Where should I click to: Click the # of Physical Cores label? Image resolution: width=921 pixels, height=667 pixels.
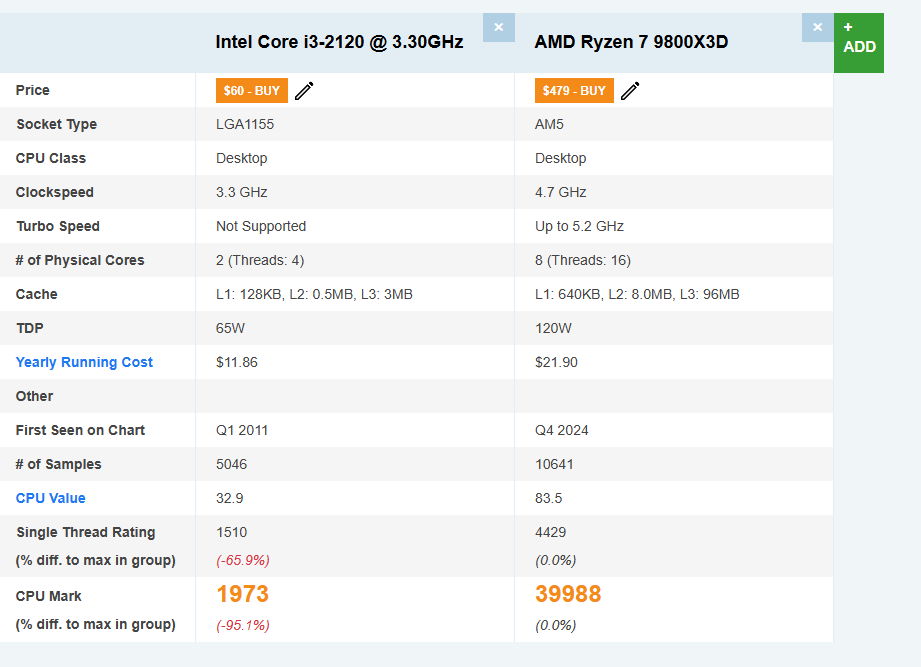tap(80, 261)
